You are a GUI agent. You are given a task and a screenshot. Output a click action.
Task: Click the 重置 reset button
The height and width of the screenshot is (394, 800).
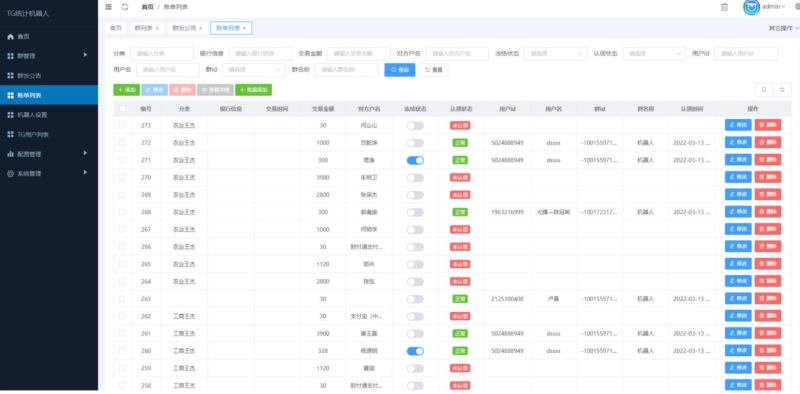(434, 70)
